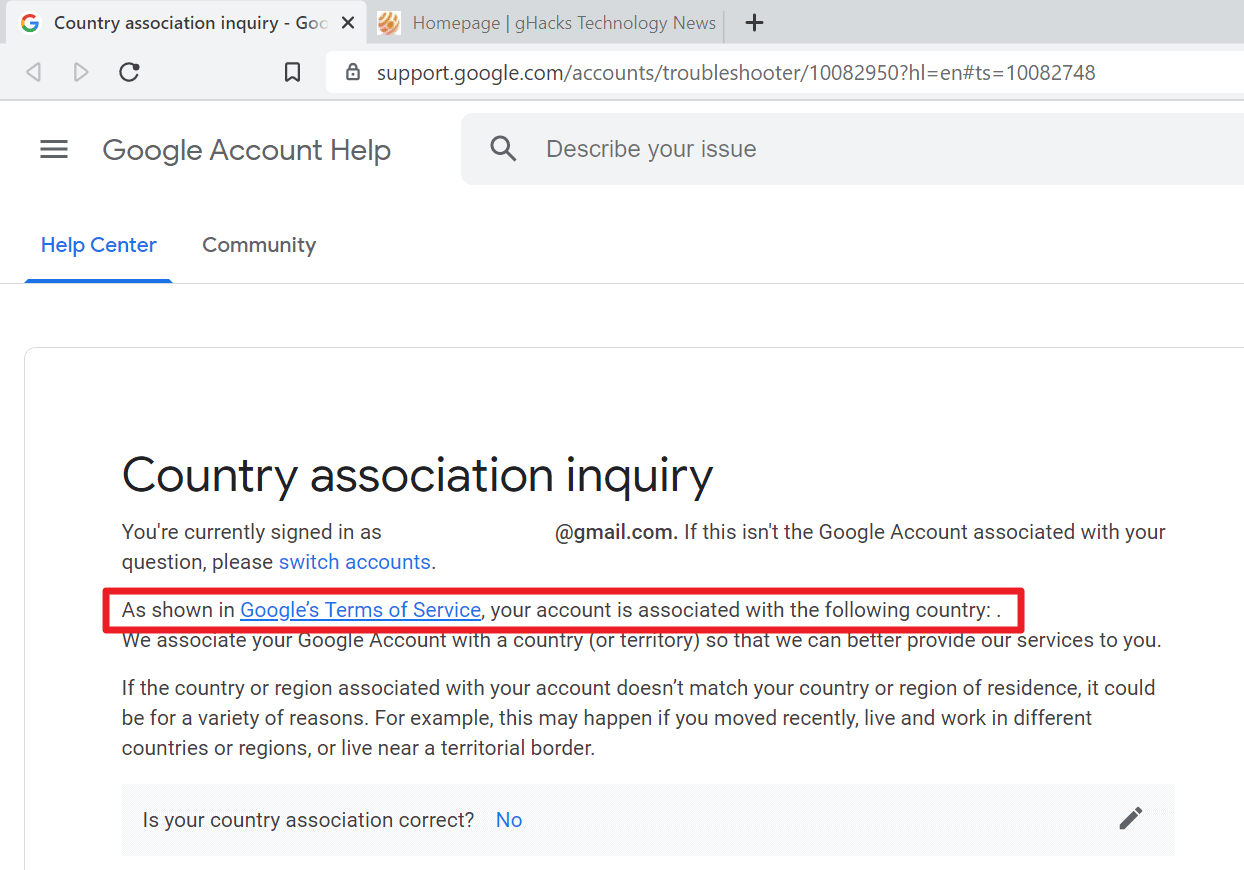Select the gHacks Technology News tab

[x=545, y=22]
